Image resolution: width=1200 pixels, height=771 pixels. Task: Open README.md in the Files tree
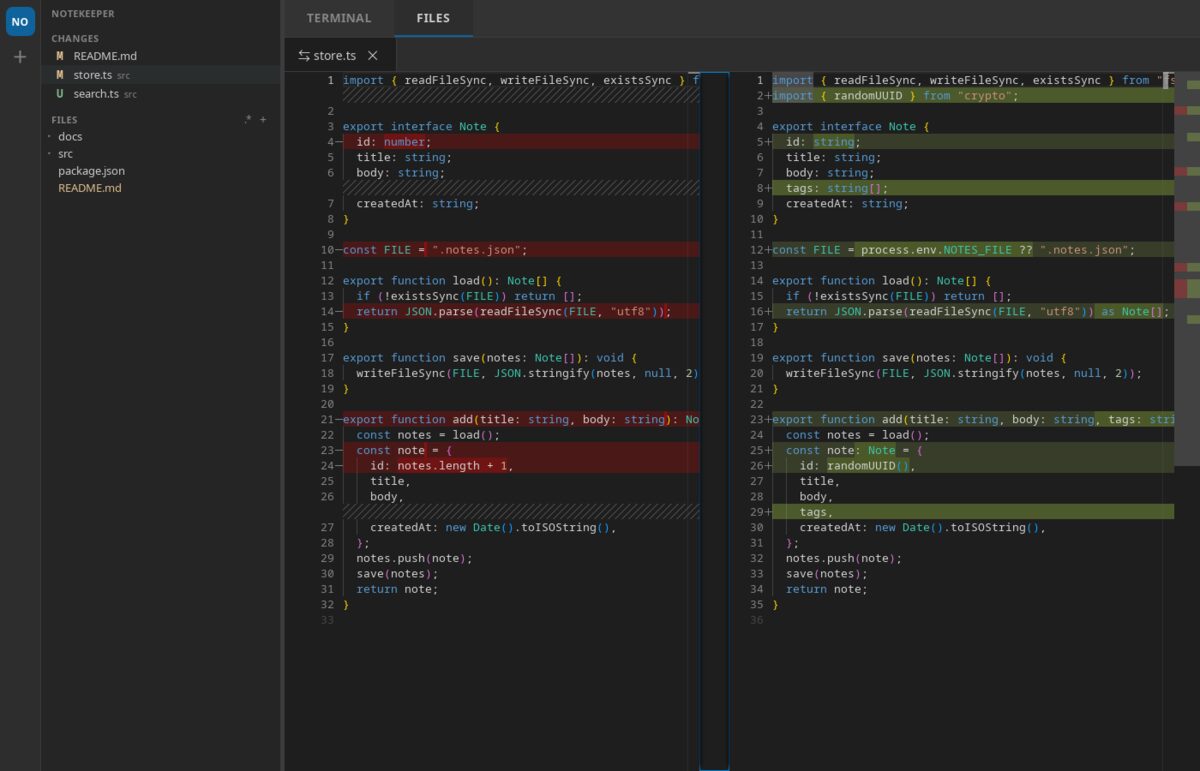click(x=89, y=188)
